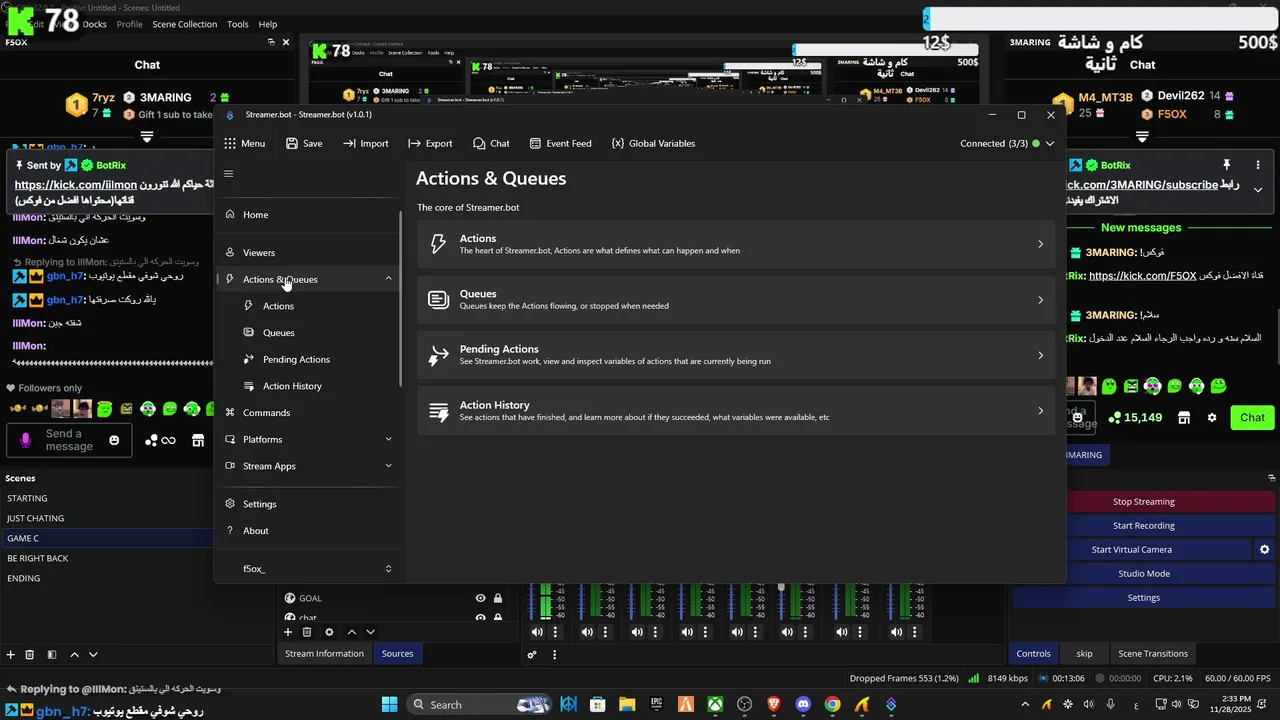Screen dimensions: 1280x720
Task: Open the Actions card in main panel
Action: coord(736,244)
